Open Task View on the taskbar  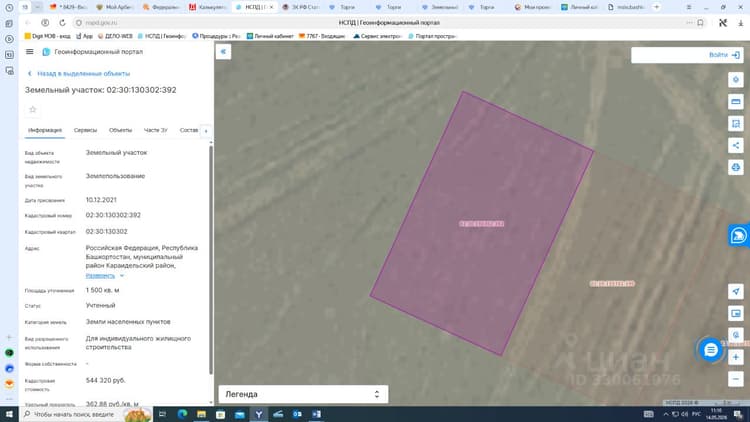pos(162,414)
